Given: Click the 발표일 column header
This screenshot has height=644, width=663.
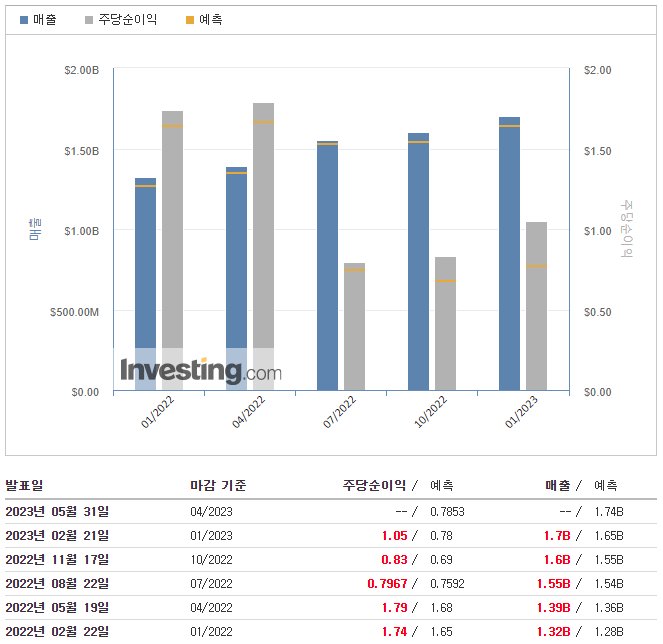Looking at the screenshot, I should pyautogui.click(x=24, y=485).
